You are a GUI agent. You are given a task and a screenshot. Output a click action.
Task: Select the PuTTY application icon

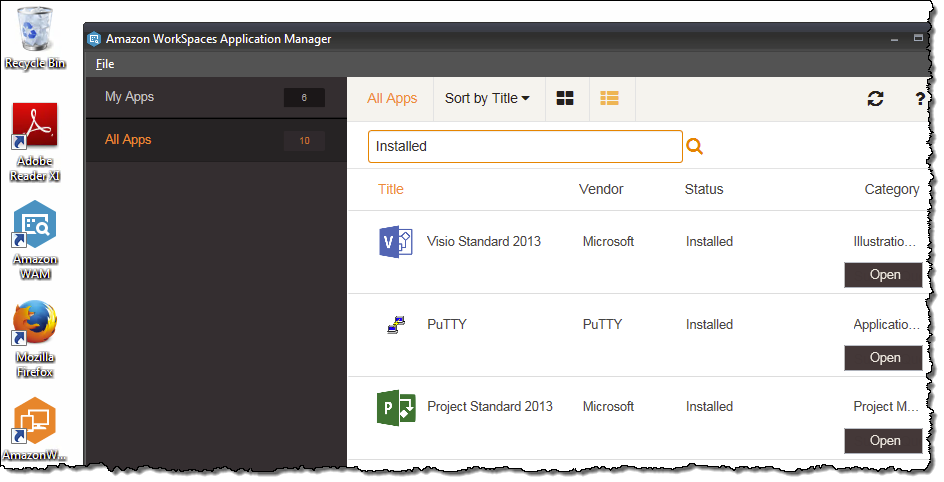[x=396, y=324]
